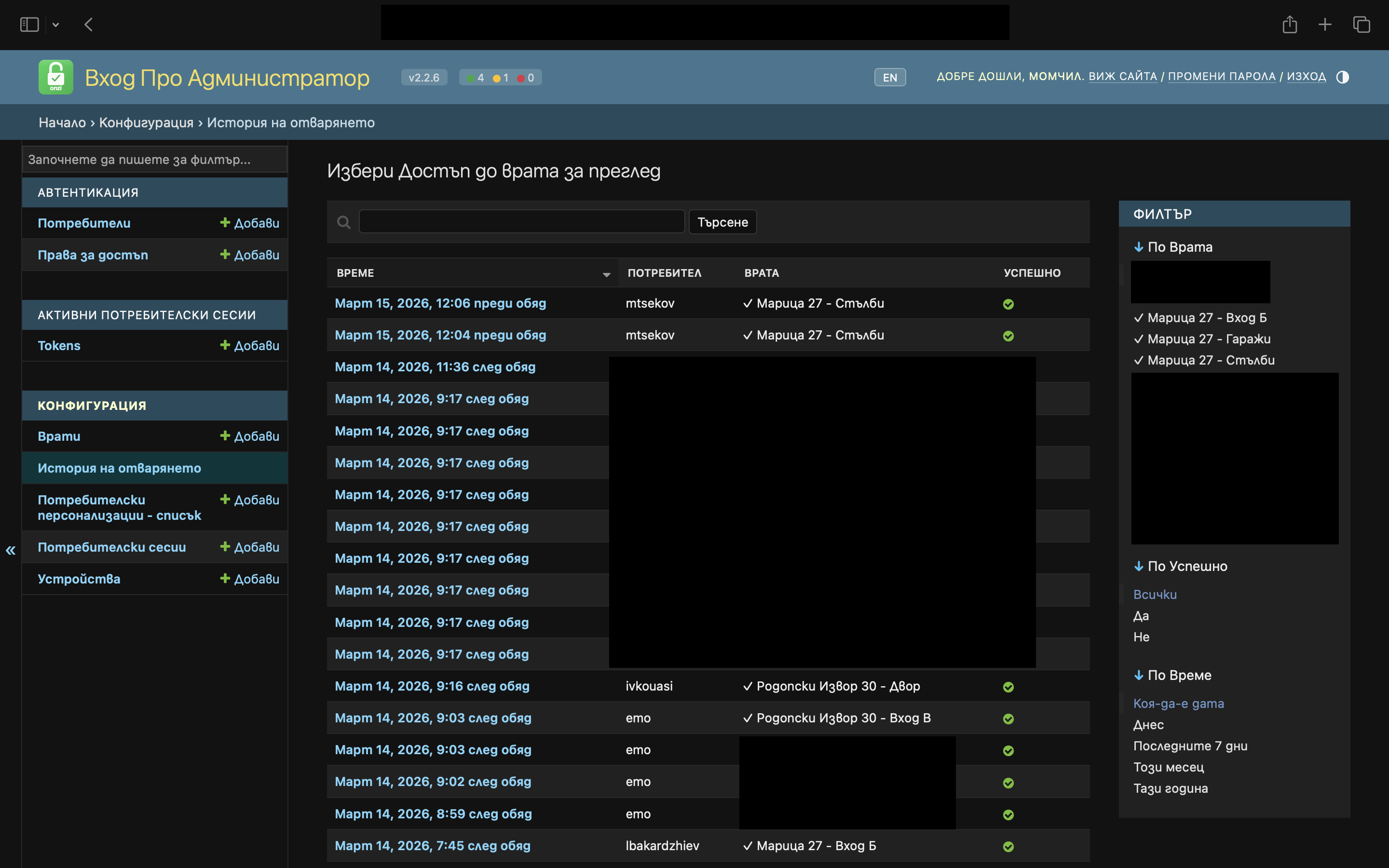Viewport: 1389px width, 868px height.
Task: Click the ИЗХОД logout link
Action: tap(1307, 76)
